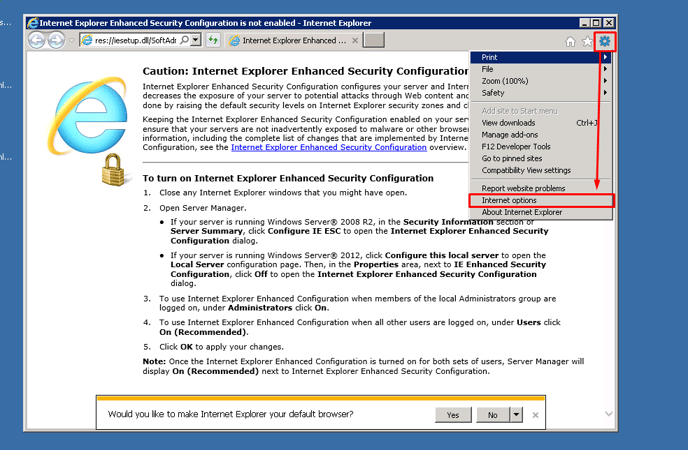Open the address bar dropdown arrow

point(197,40)
